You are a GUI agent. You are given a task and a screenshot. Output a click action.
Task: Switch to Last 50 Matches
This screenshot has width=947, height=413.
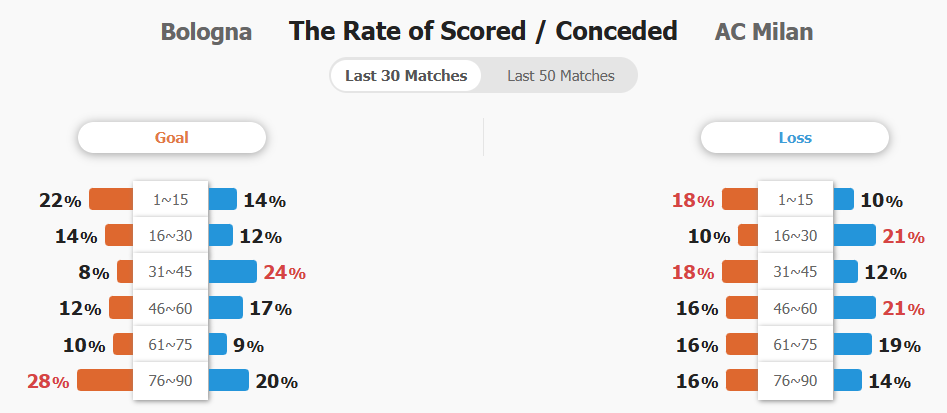coord(560,75)
